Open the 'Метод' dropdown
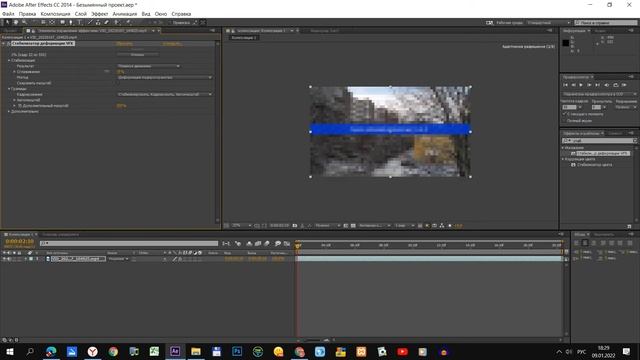Viewport: 640px width, 360px height. 165,77
